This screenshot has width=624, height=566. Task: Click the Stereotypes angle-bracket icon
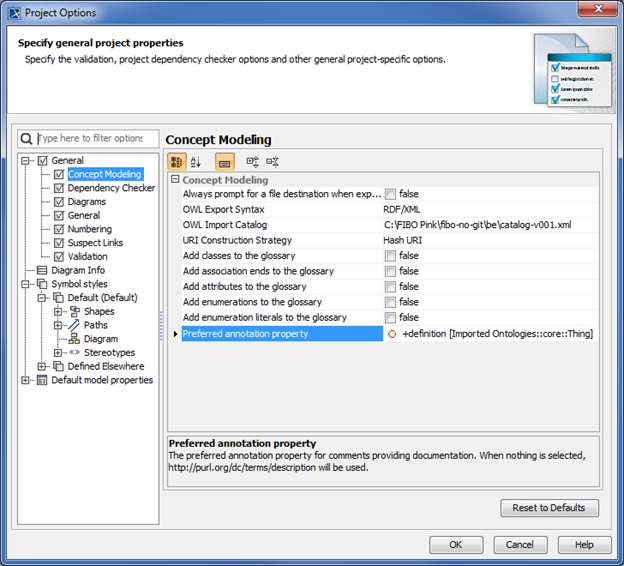74,352
